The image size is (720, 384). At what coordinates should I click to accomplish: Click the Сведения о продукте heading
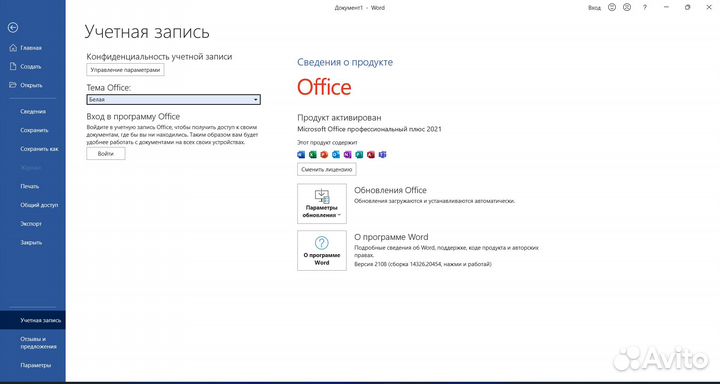point(345,62)
